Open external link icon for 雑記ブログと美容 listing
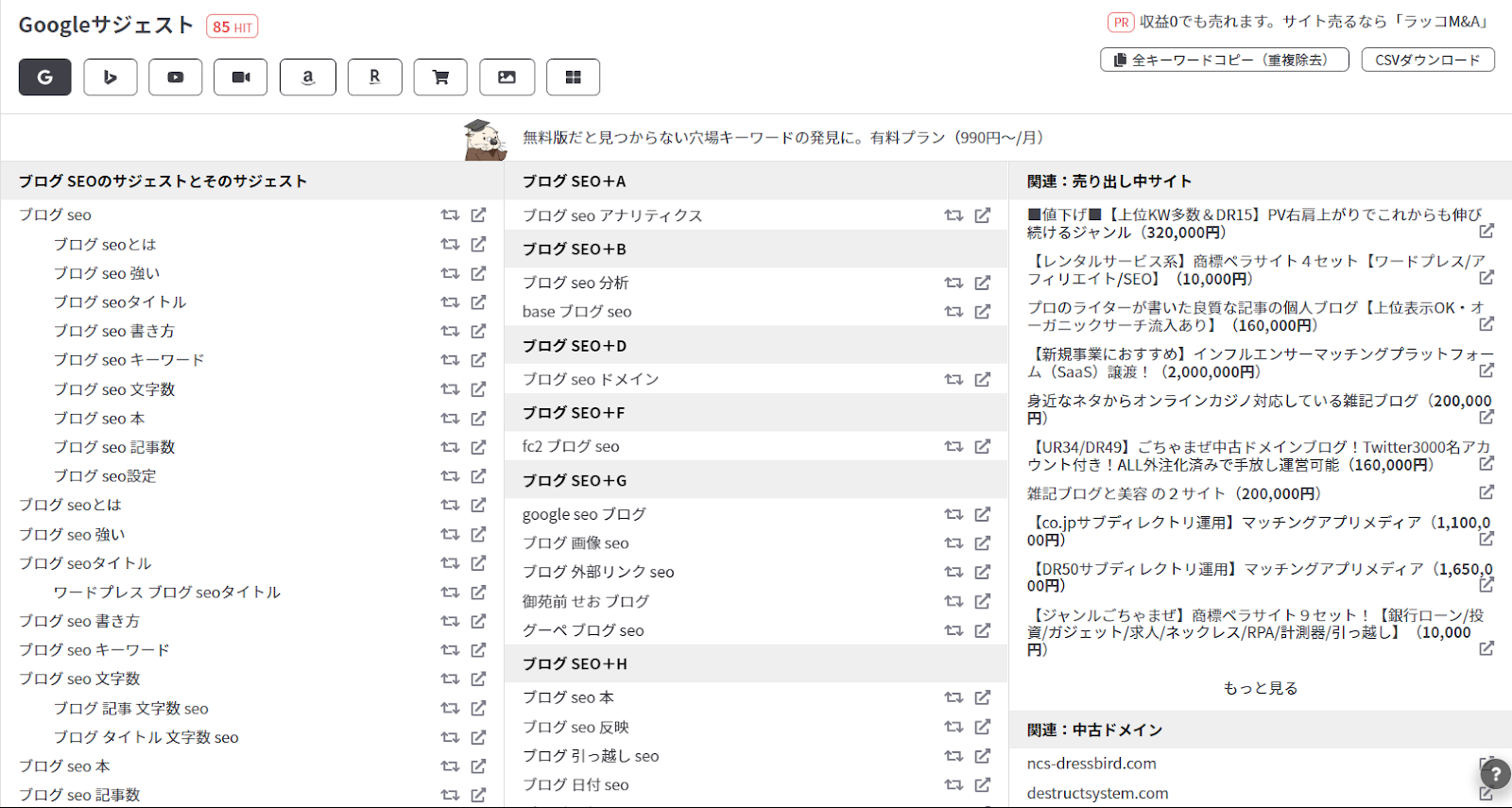The height and width of the screenshot is (808, 1512). point(1486,492)
